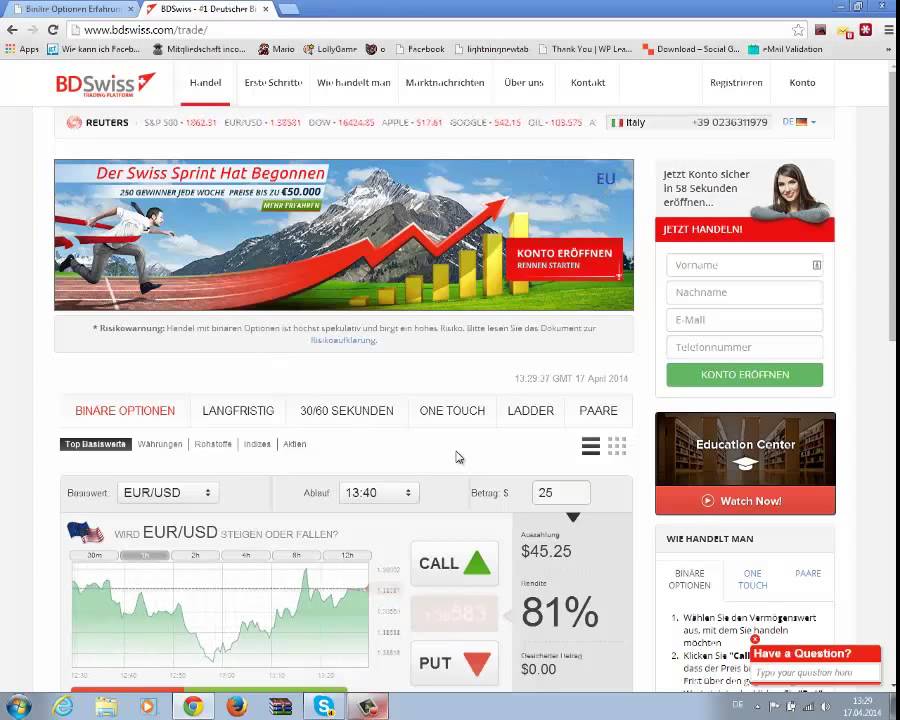Click the Risikoaufklärung link
The width and height of the screenshot is (900, 720).
(x=343, y=340)
